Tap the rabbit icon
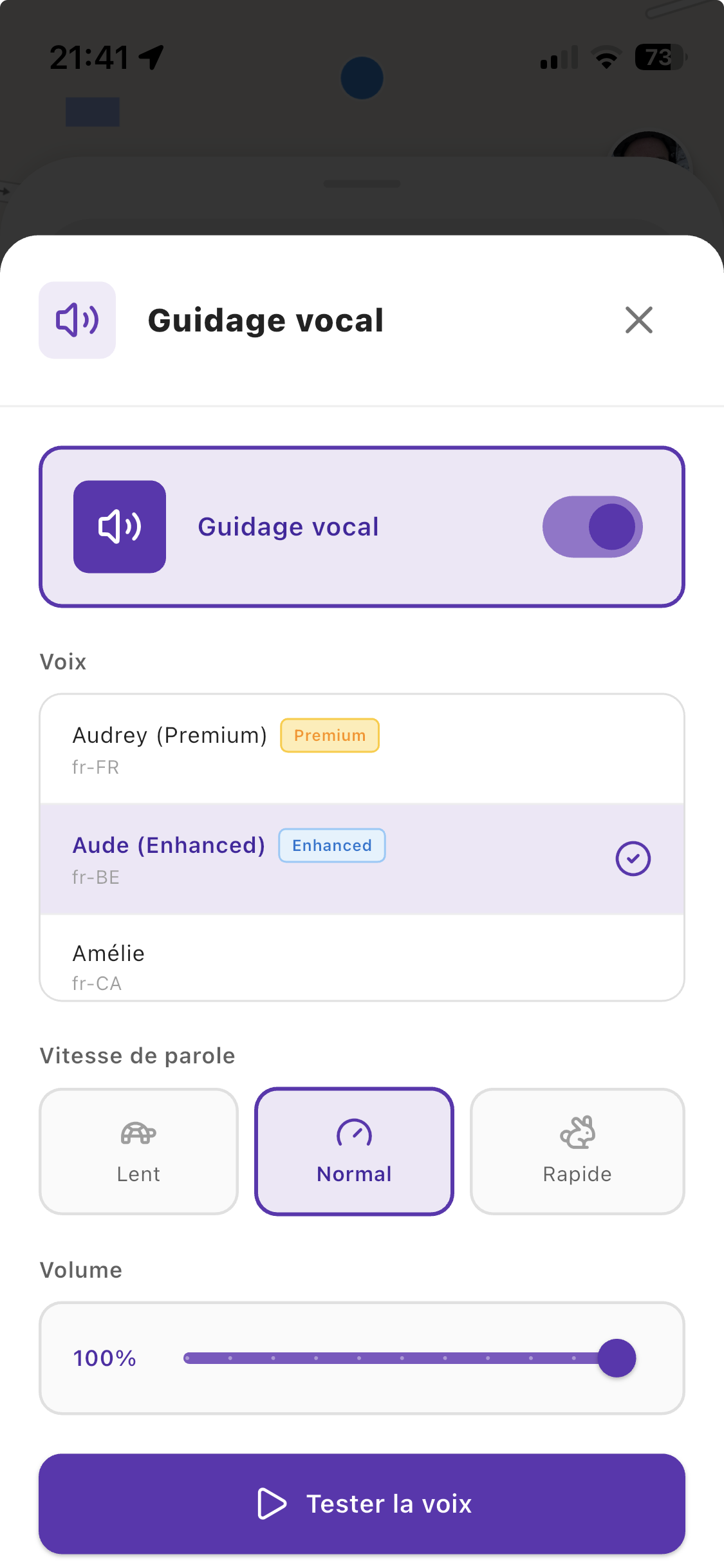724x1568 pixels. click(x=577, y=1132)
